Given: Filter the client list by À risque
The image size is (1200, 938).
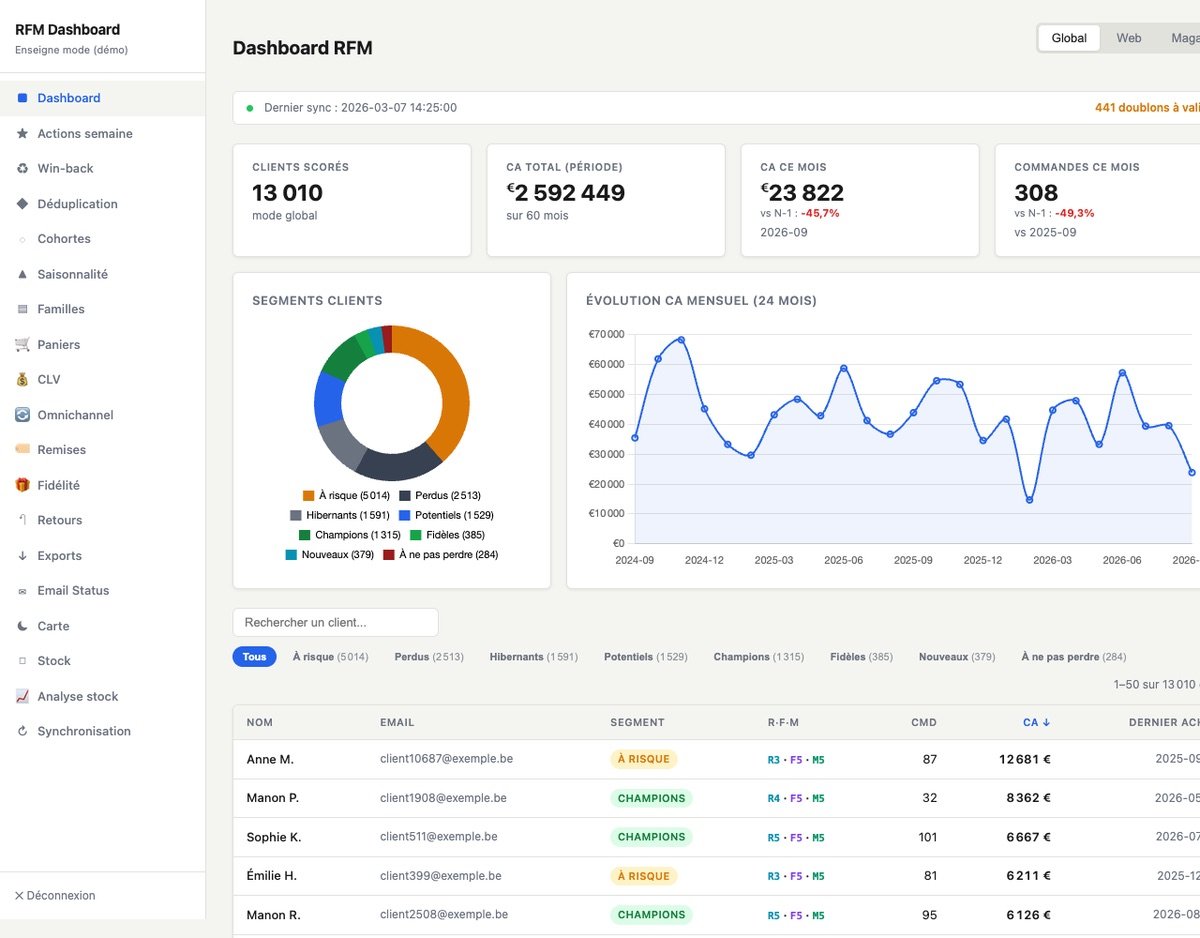Looking at the screenshot, I should click(330, 657).
